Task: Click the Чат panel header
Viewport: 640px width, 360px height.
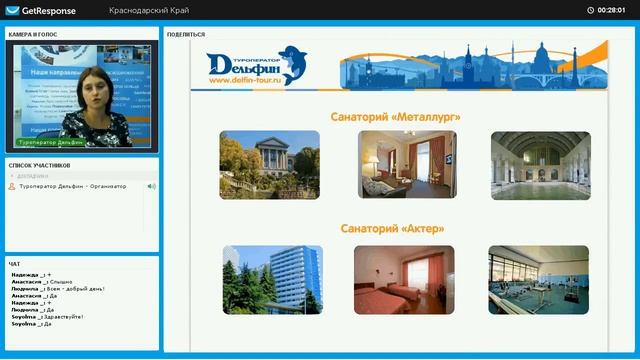Action: 14,264
